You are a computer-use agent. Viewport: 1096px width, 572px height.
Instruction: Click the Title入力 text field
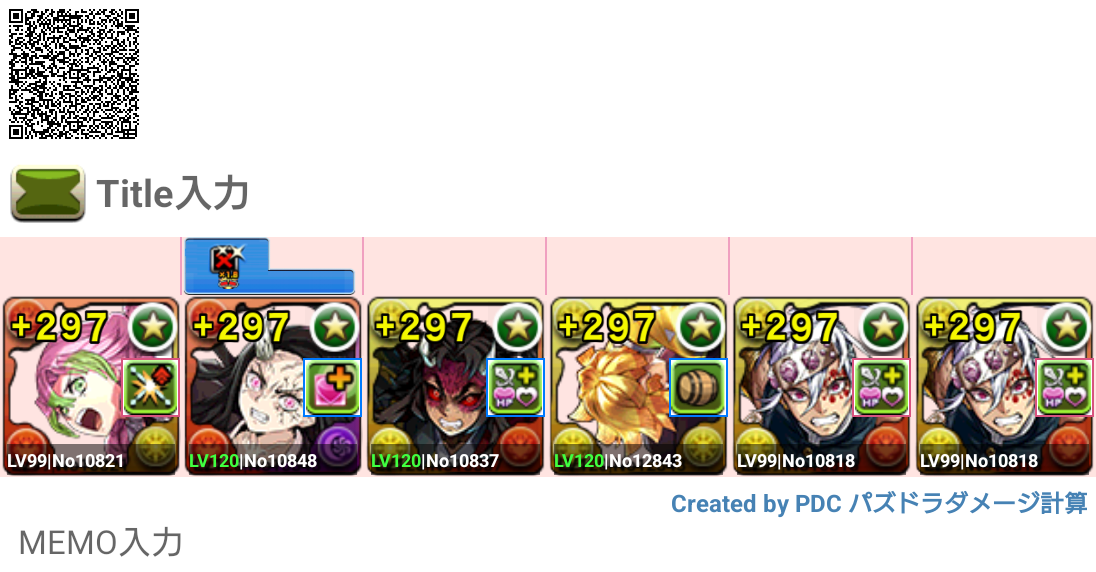(x=173, y=194)
